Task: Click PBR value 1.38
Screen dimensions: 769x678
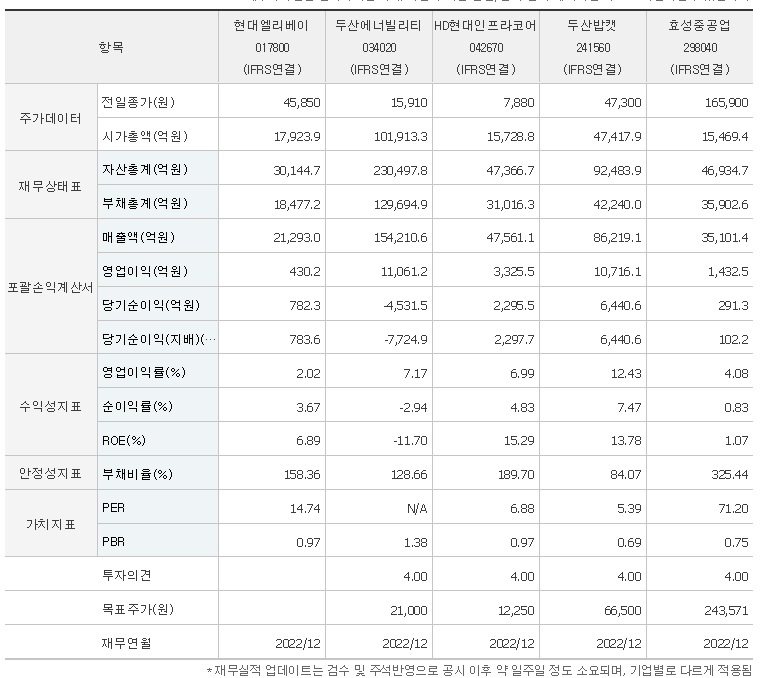Action: click(415, 543)
